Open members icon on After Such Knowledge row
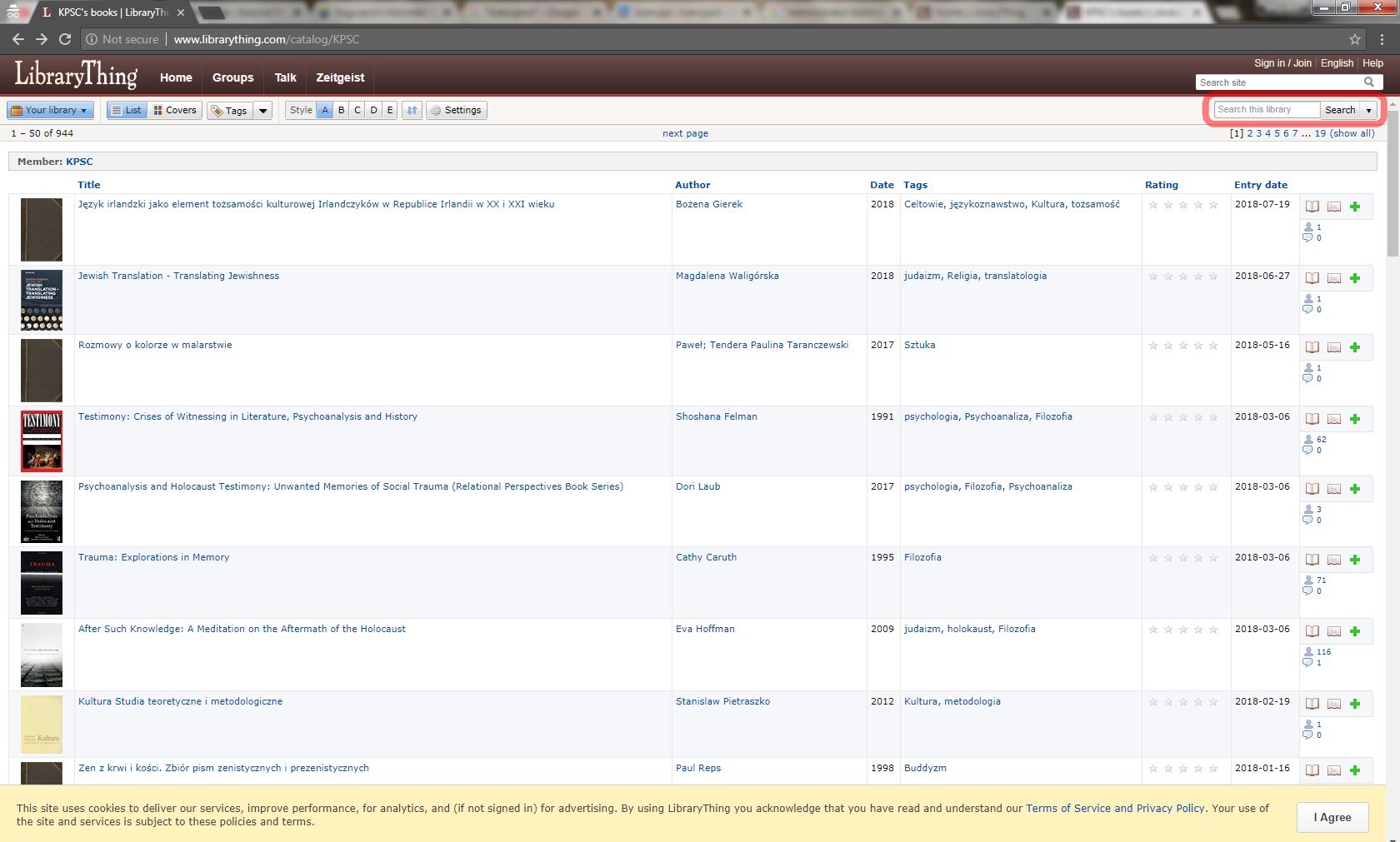 [1308, 652]
